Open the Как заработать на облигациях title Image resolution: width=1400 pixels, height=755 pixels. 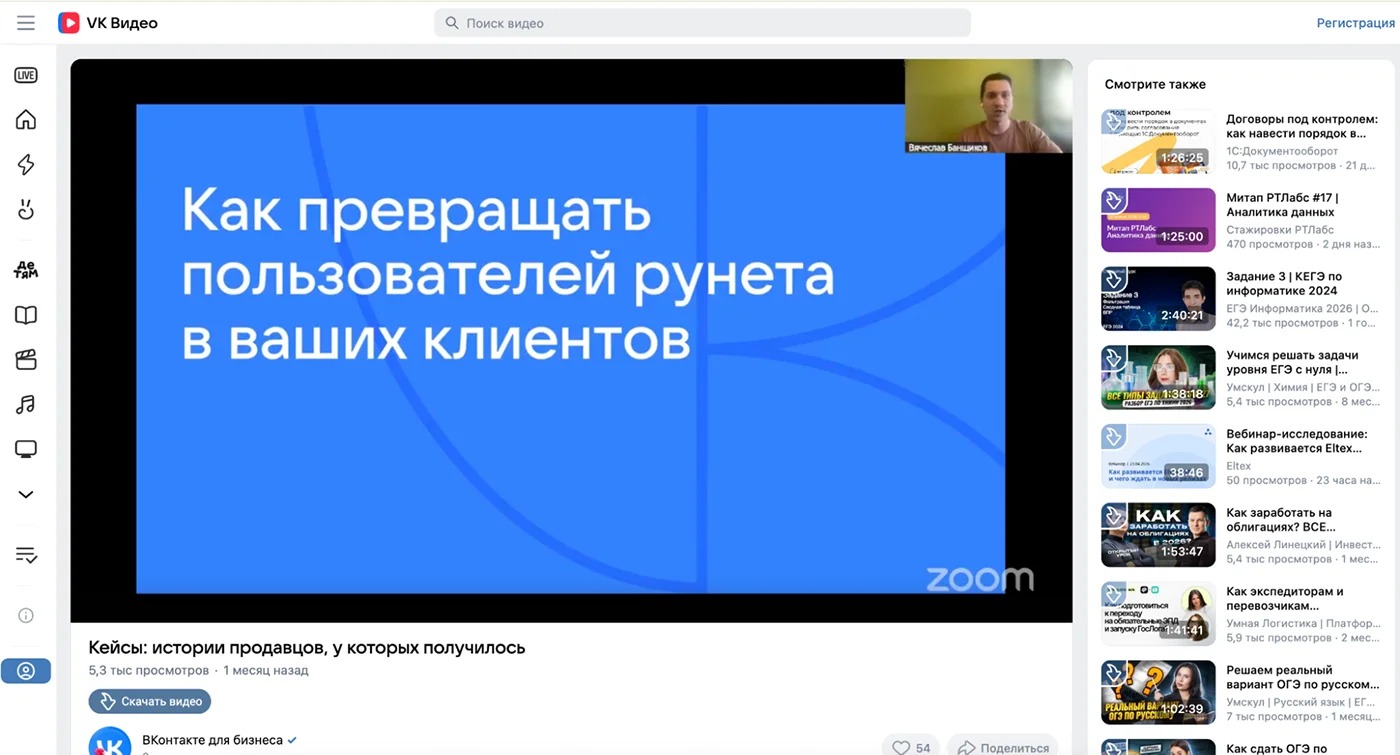[1281, 520]
